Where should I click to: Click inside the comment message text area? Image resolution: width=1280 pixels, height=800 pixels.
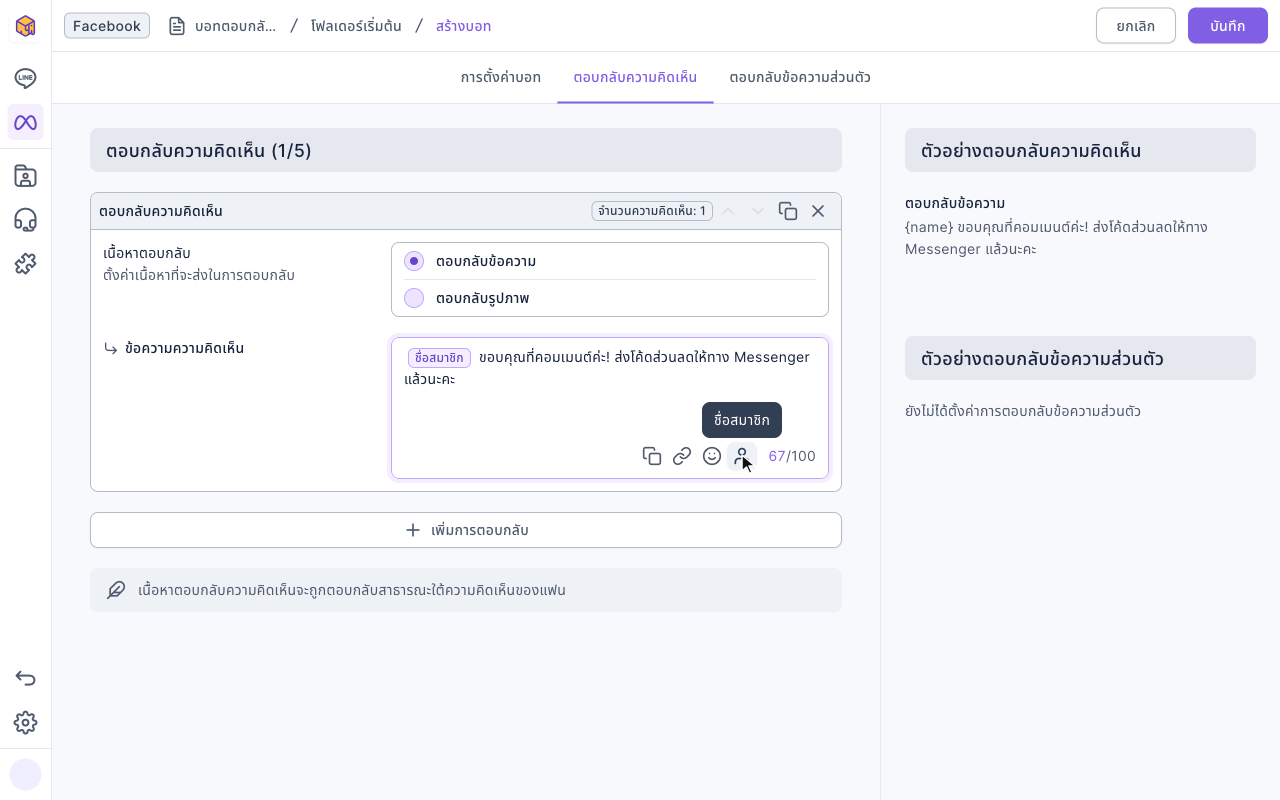click(x=610, y=408)
